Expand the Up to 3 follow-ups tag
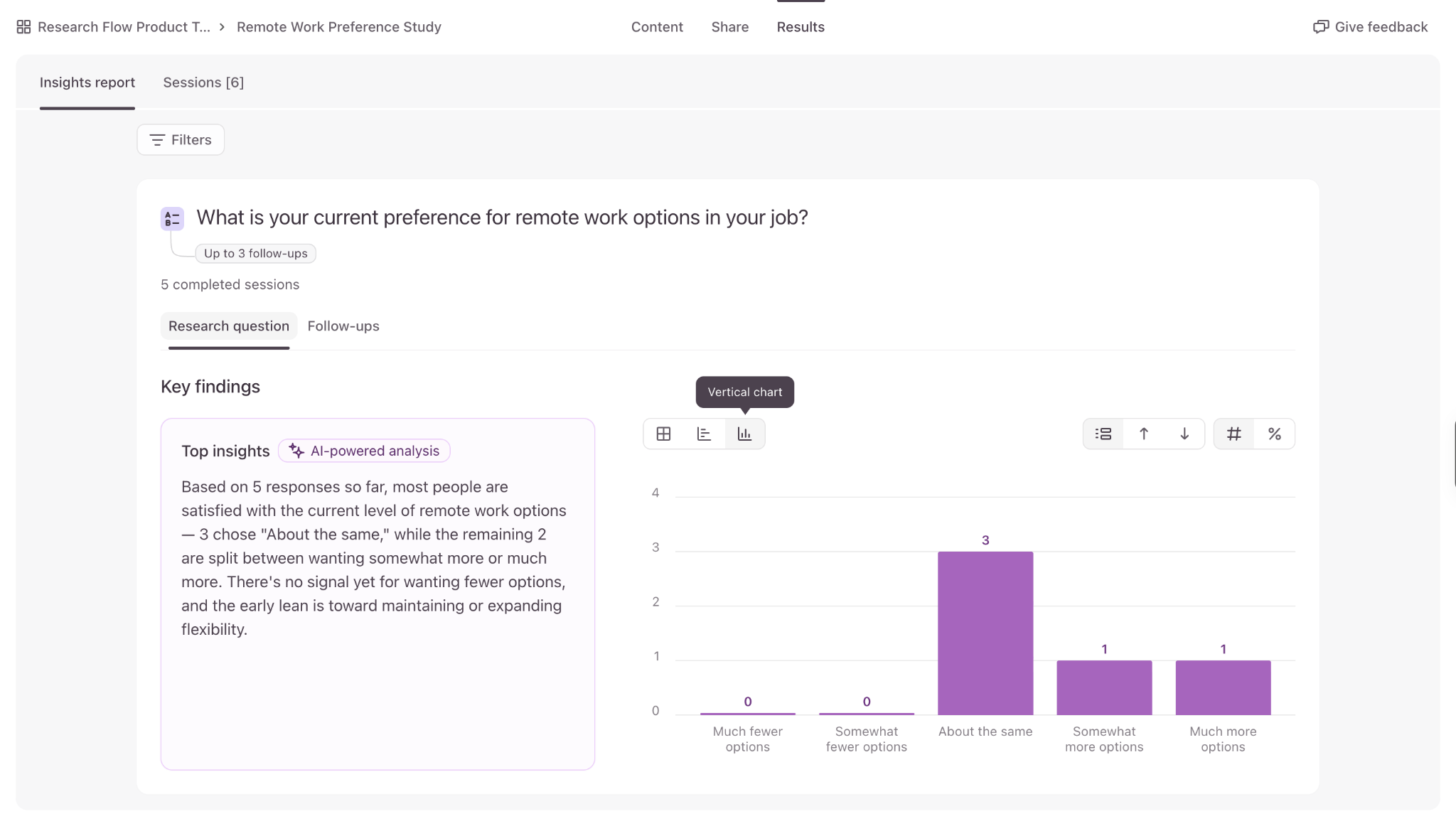Image resolution: width=1456 pixels, height=826 pixels. 256,254
